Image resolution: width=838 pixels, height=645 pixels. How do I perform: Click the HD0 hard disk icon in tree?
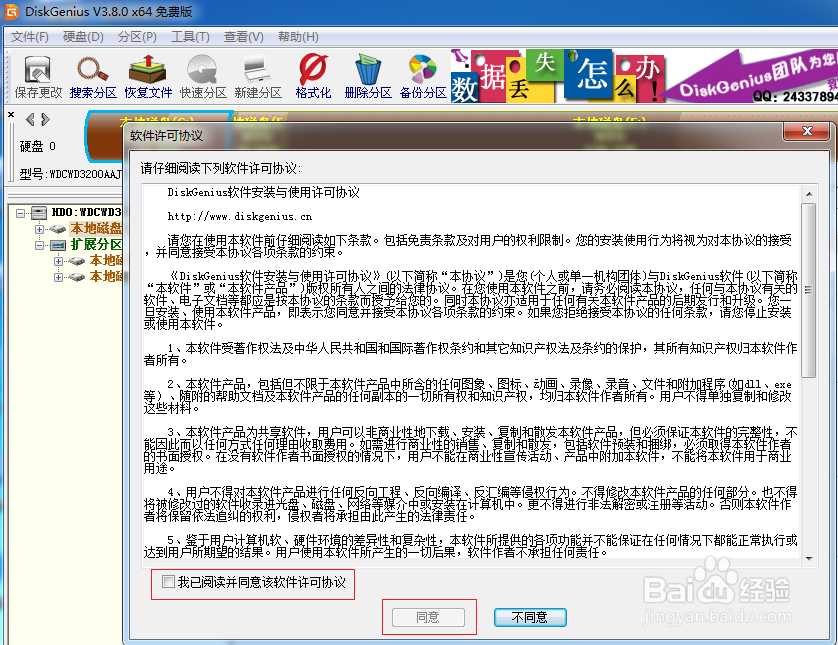(38, 213)
